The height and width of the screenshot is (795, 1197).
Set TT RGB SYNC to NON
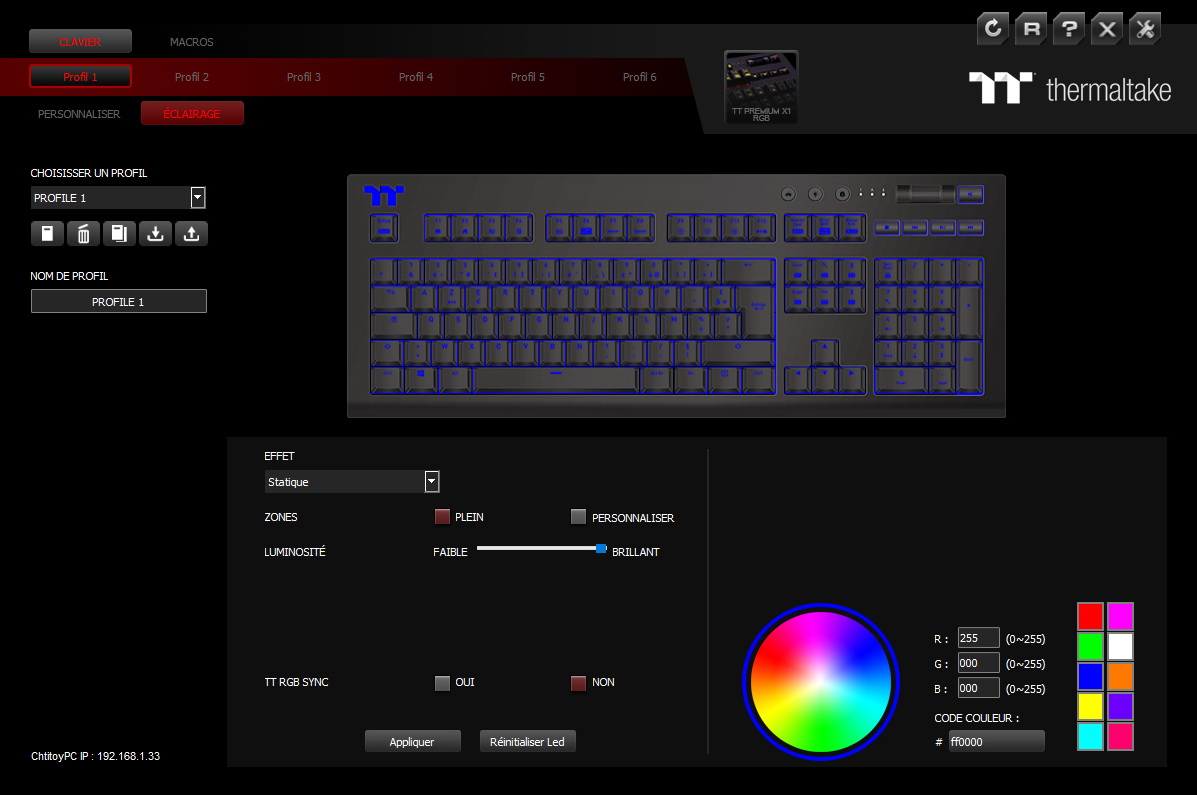578,682
